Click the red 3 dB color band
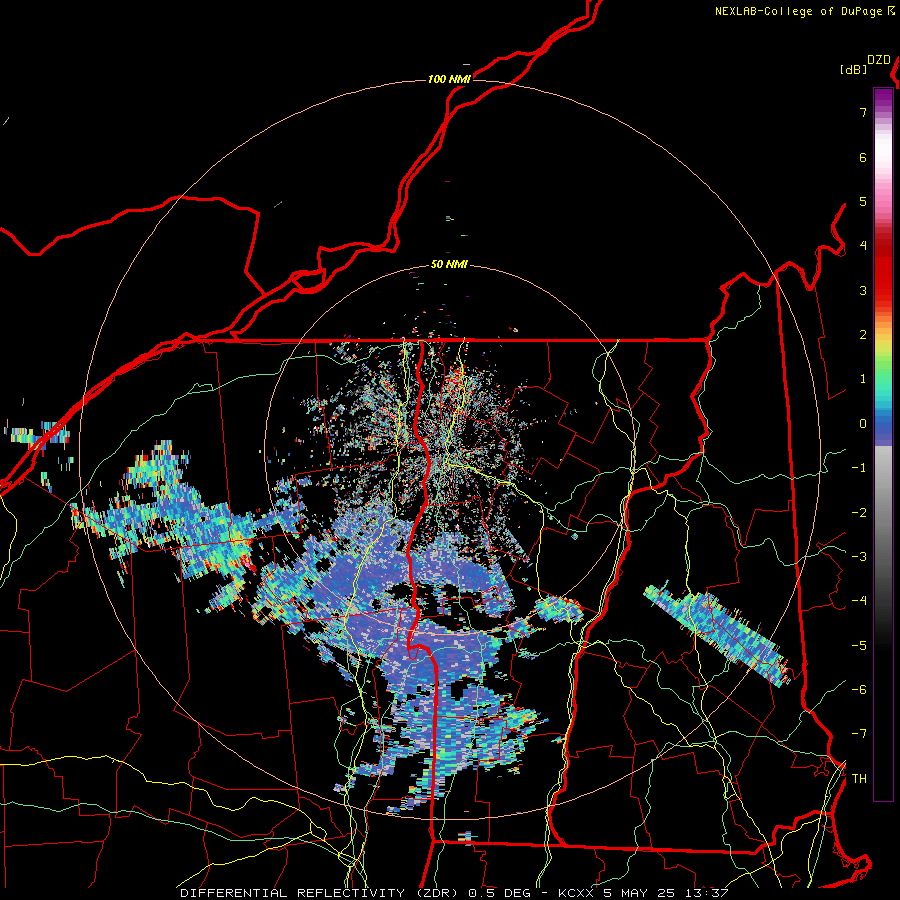The image size is (900, 900). click(883, 290)
